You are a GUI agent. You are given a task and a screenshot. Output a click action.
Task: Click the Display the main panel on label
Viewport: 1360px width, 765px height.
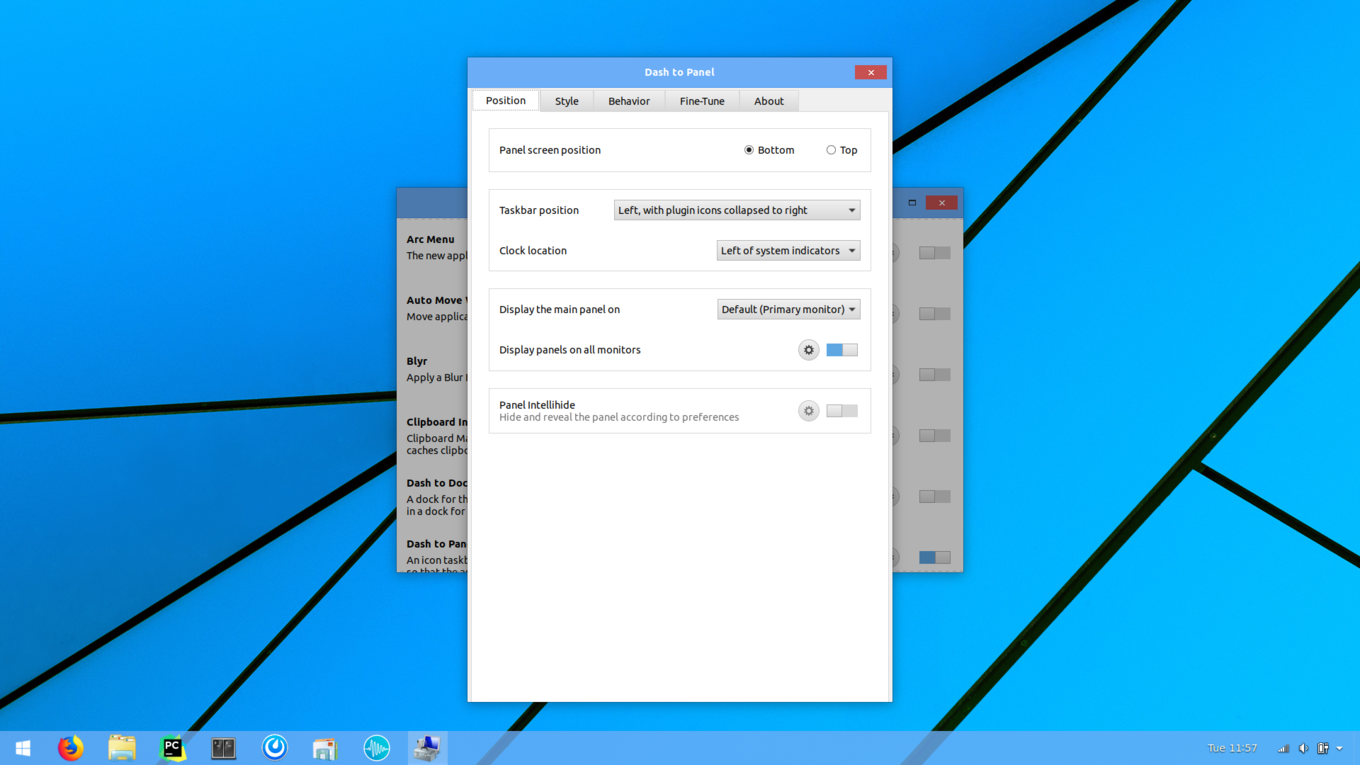point(559,310)
